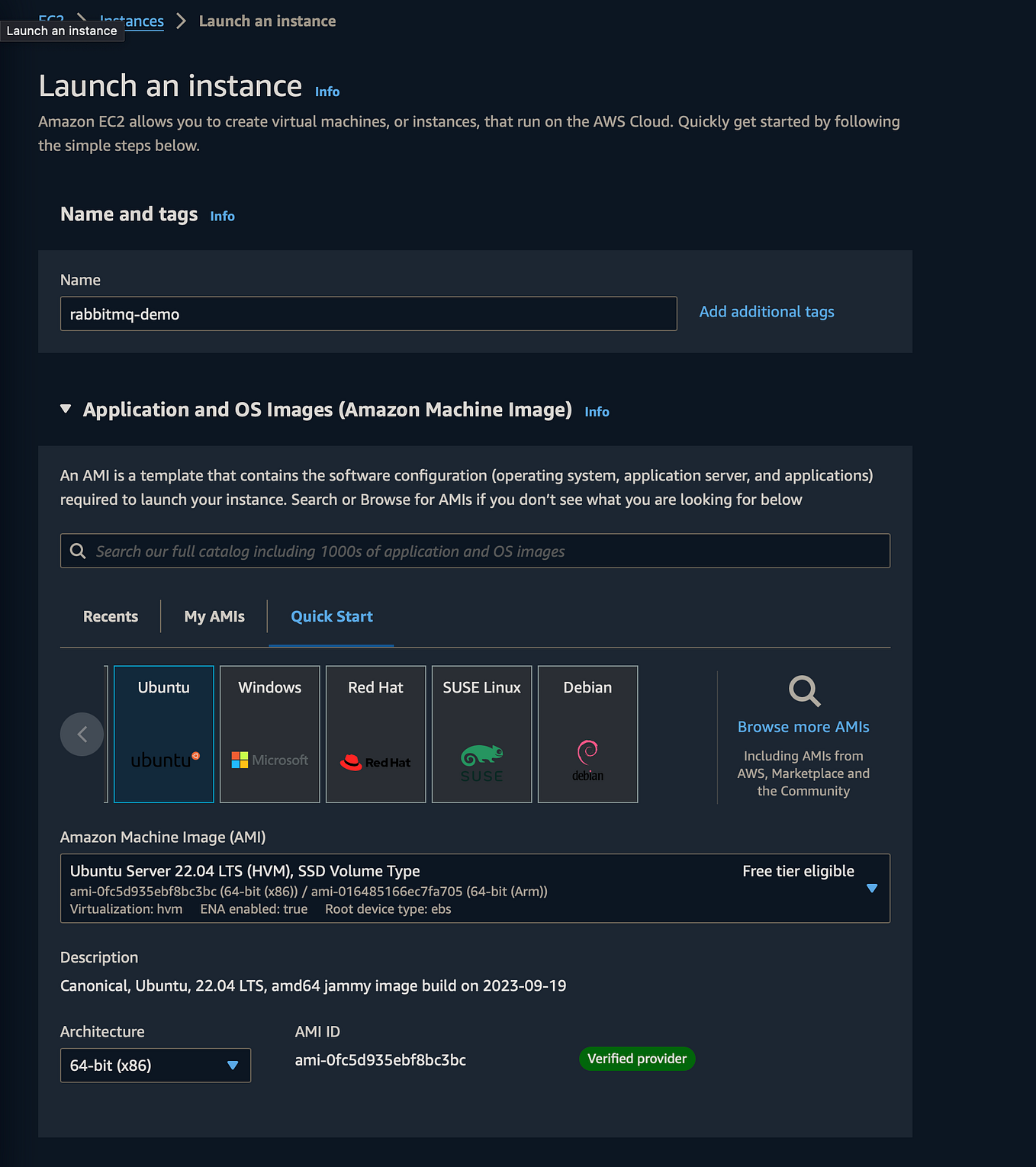
Task: Click the ENA enabled: true text
Action: coord(254,909)
